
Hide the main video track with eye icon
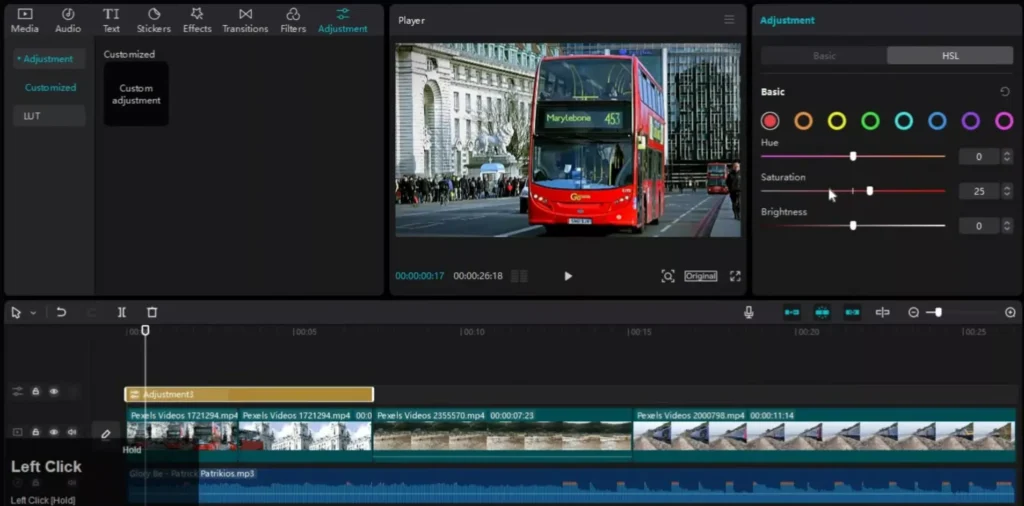(x=54, y=432)
